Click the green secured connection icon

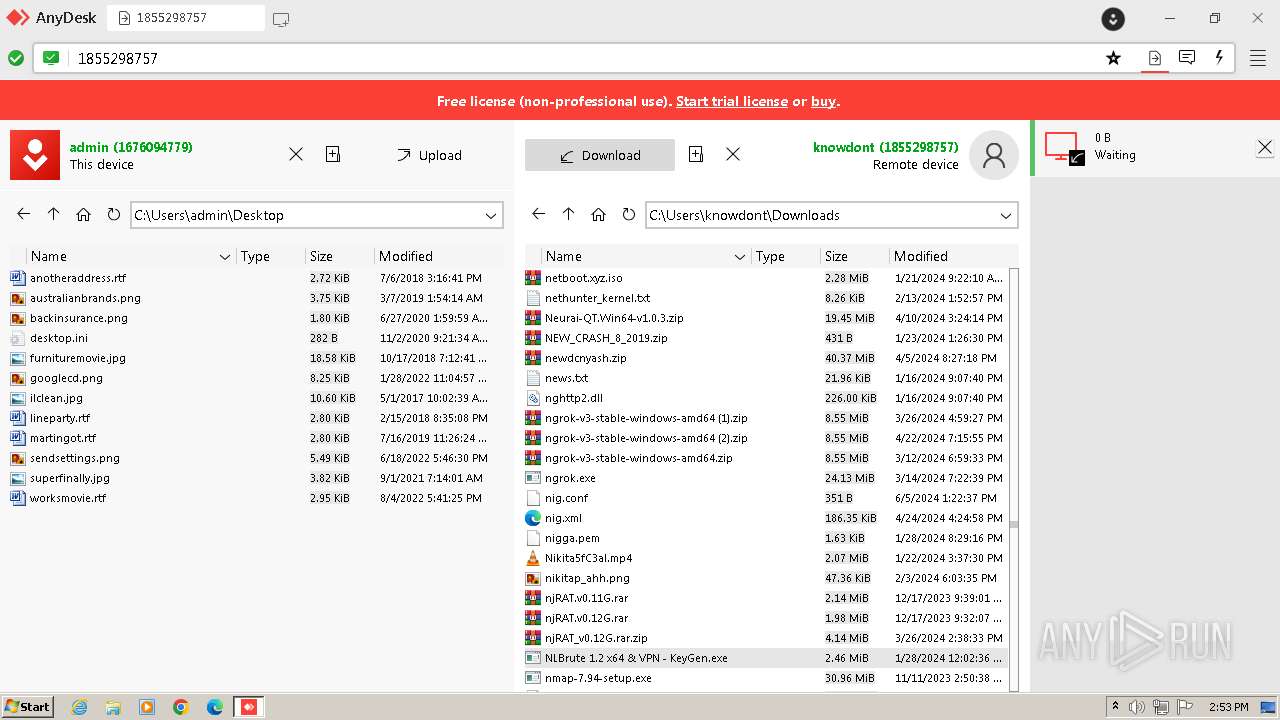[51, 58]
